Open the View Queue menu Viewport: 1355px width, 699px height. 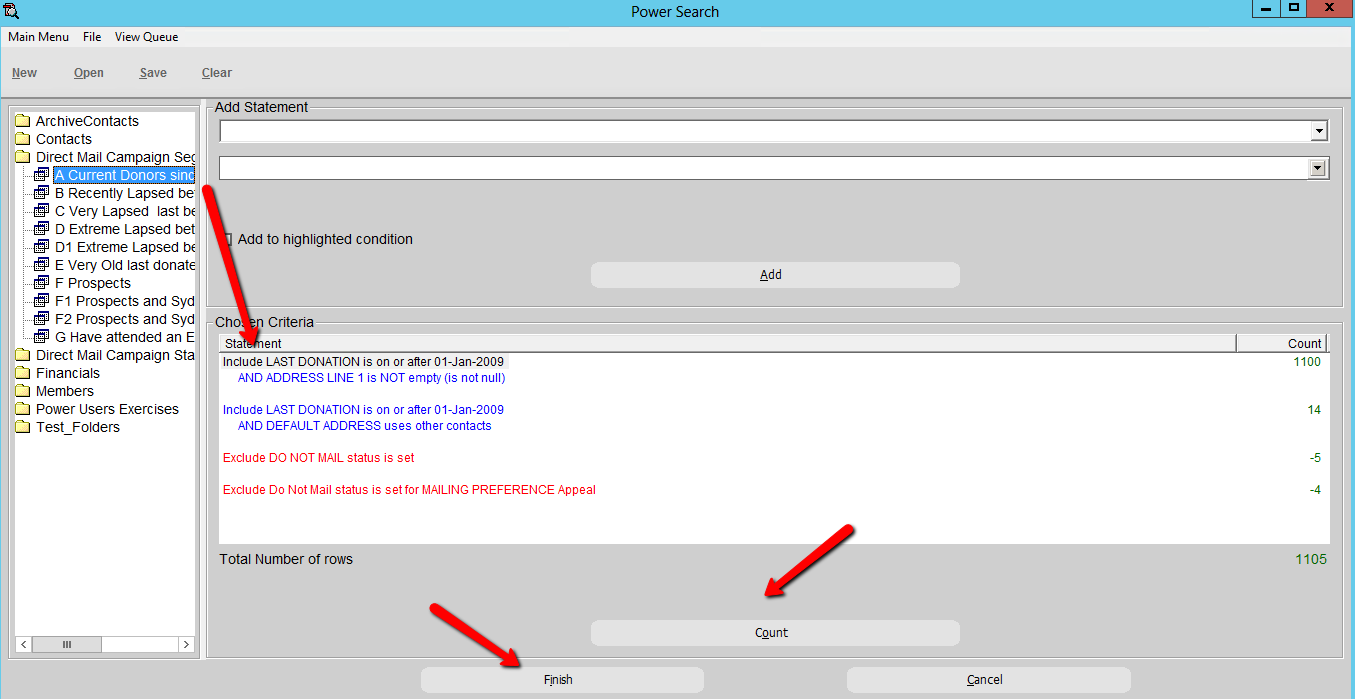coord(146,37)
